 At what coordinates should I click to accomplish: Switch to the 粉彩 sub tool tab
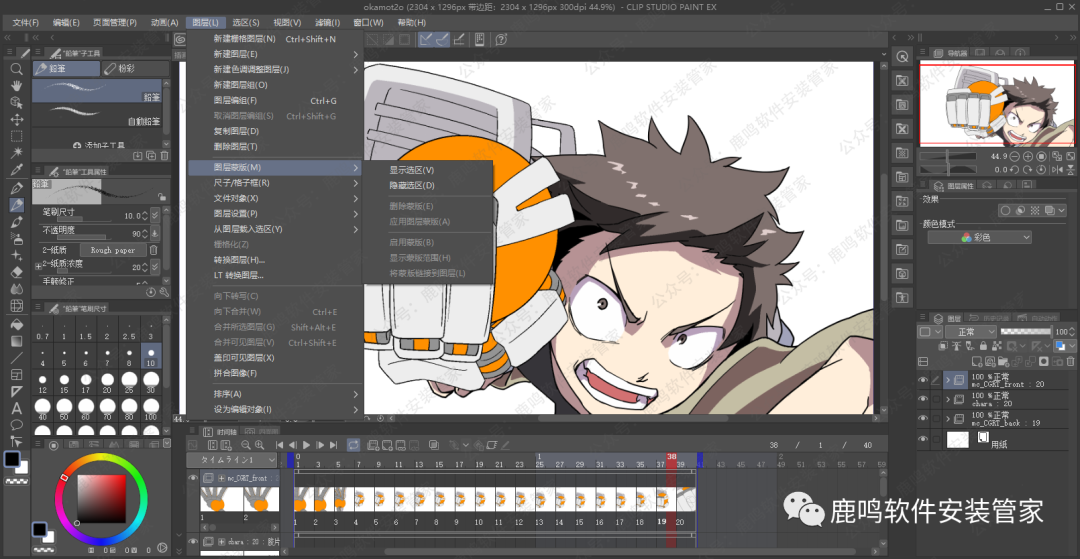[x=127, y=69]
